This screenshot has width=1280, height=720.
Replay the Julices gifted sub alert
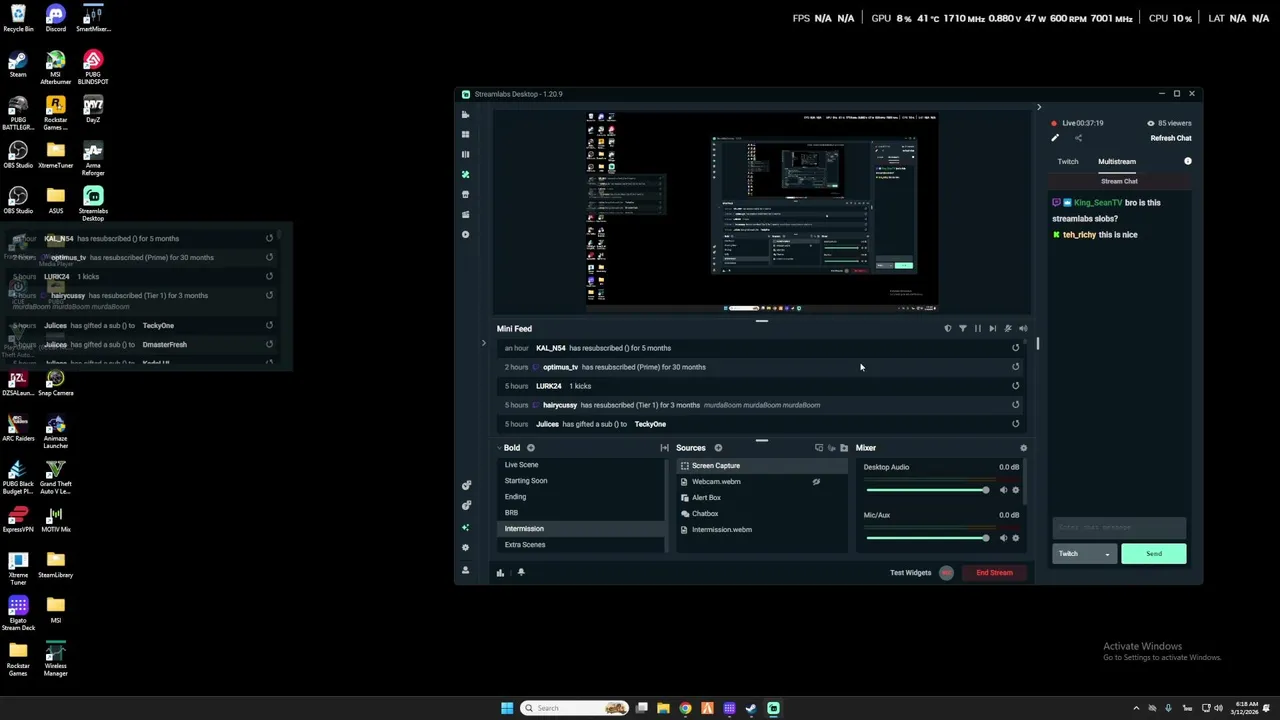click(1016, 424)
